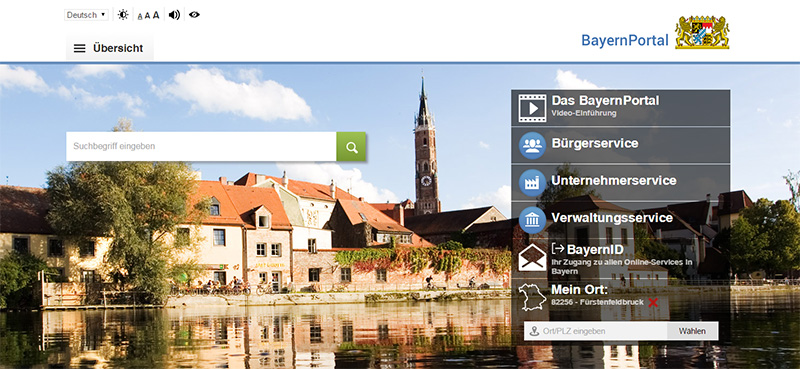
Task: Click the Bavarian coat of arms
Action: 702,32
